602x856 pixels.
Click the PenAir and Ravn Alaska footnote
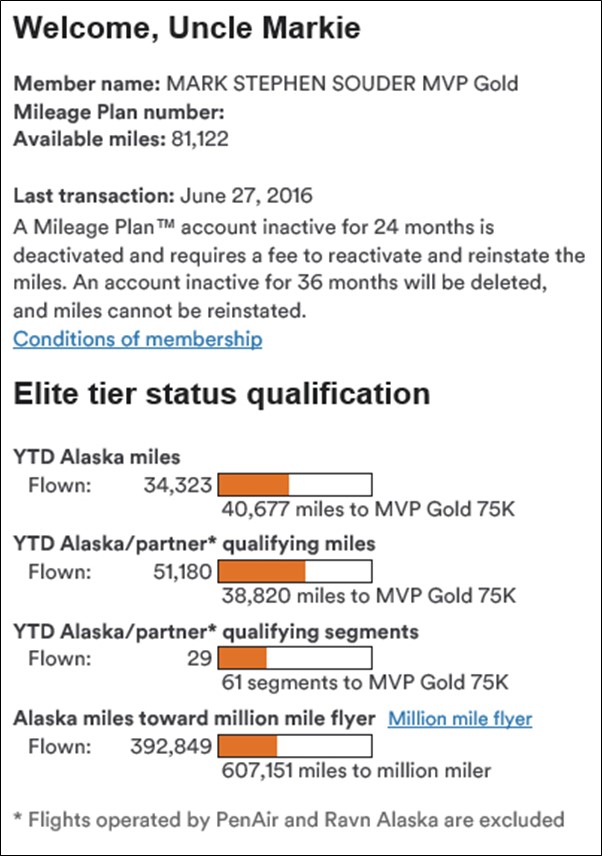289,819
